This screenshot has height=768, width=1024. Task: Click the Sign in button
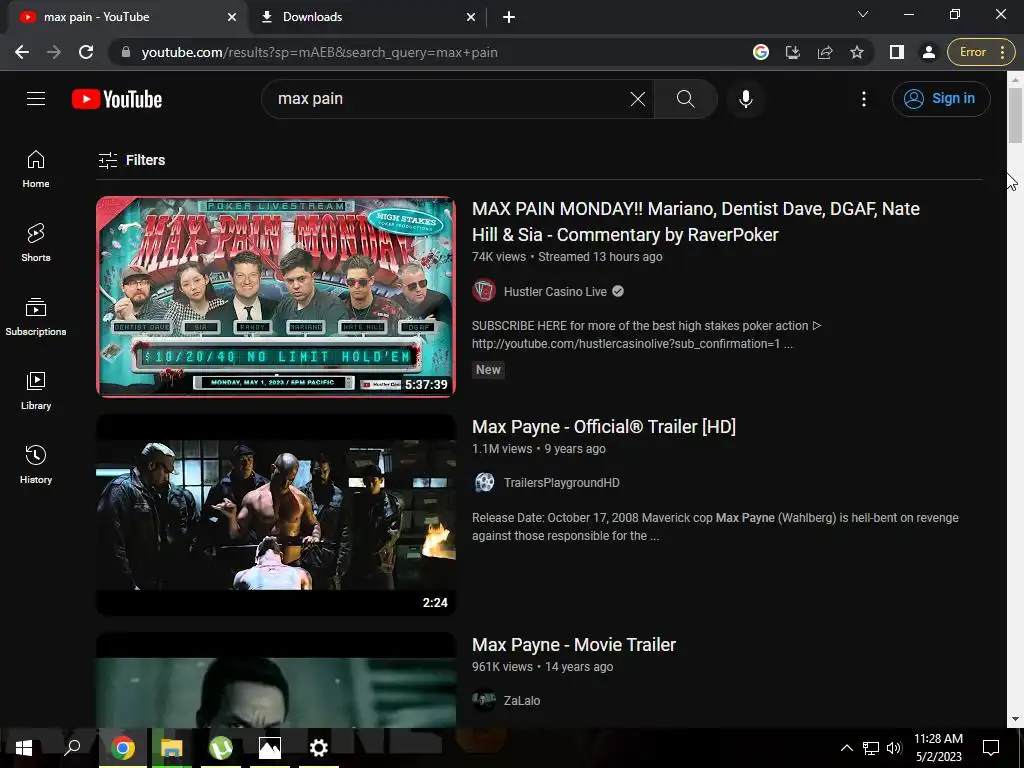tap(941, 99)
